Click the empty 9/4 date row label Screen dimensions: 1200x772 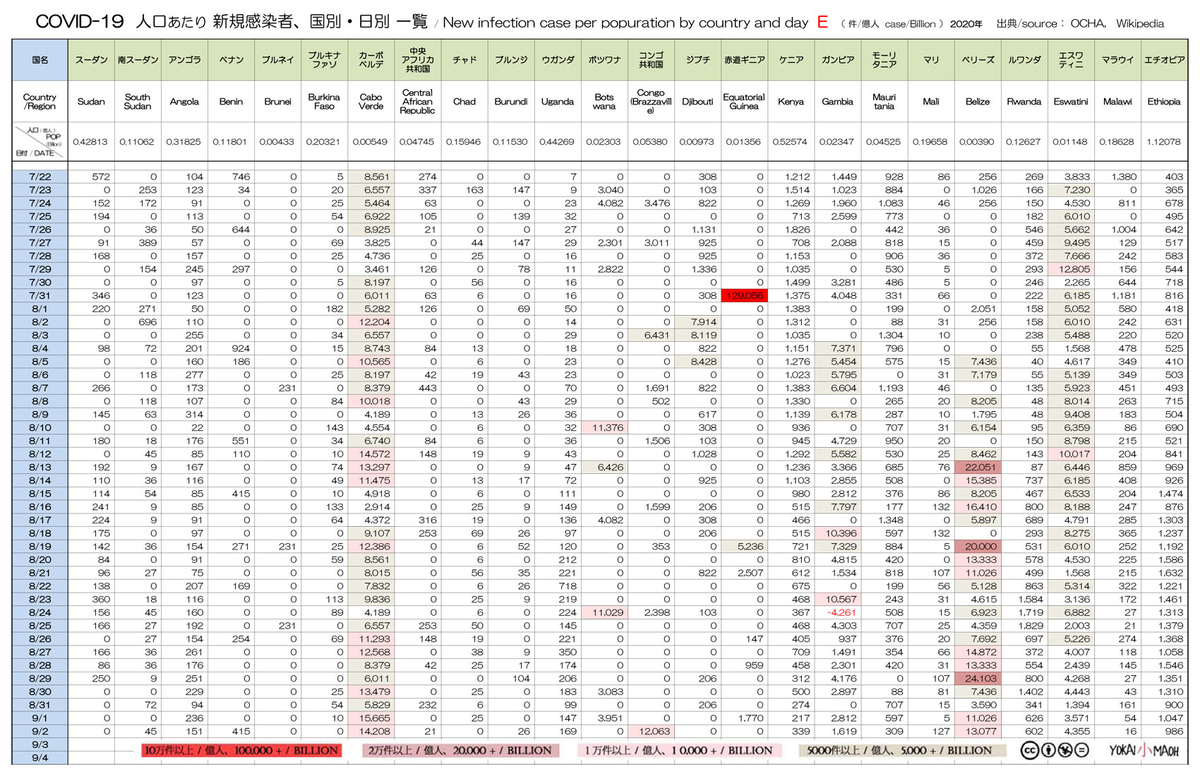(41, 757)
